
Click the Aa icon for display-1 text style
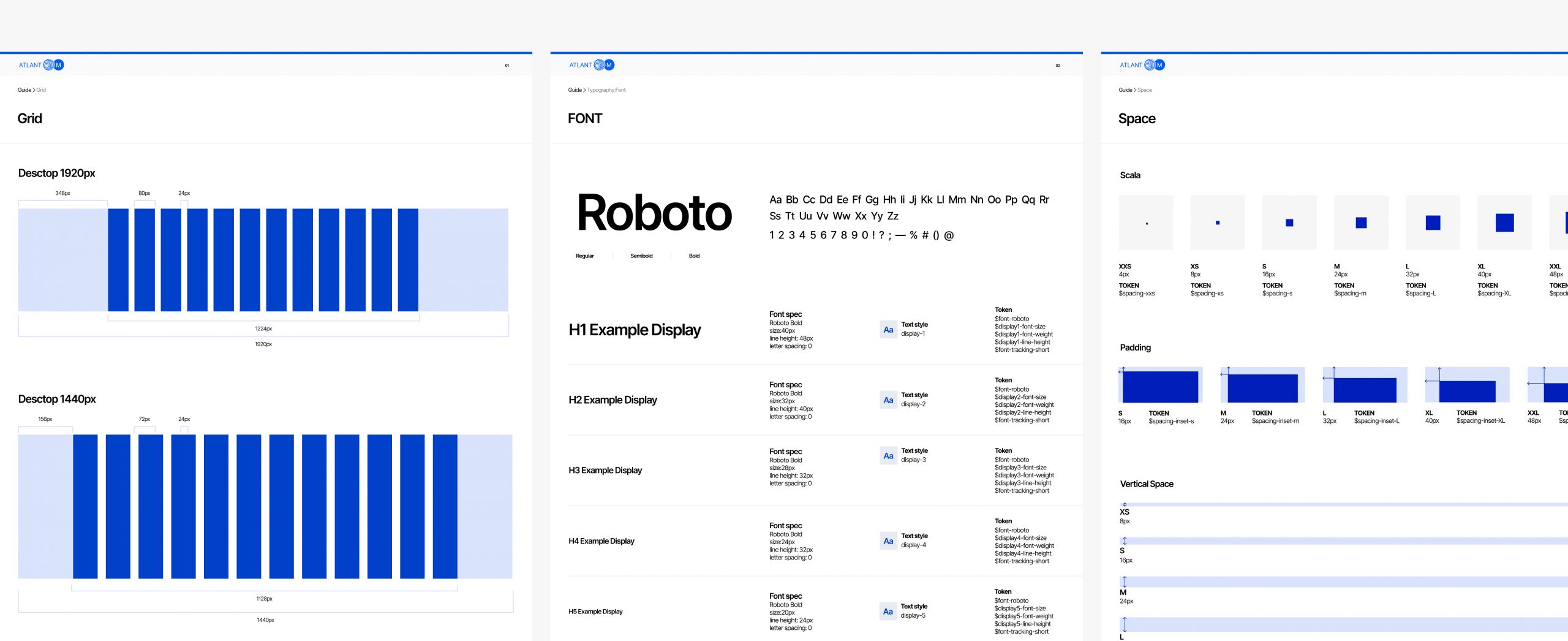(888, 330)
